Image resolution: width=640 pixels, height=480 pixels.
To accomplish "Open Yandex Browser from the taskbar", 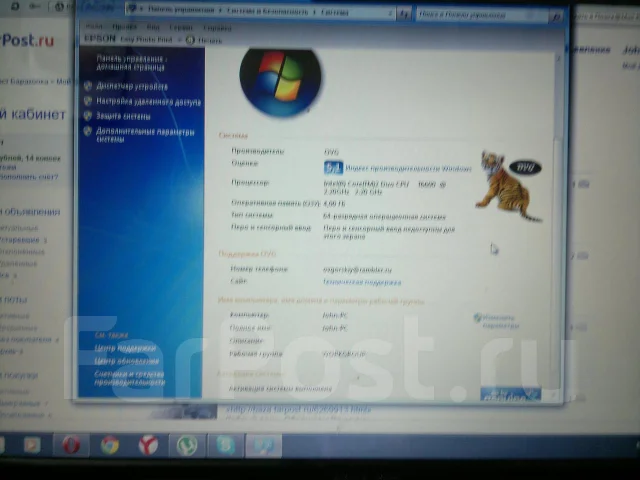I will pyautogui.click(x=148, y=445).
